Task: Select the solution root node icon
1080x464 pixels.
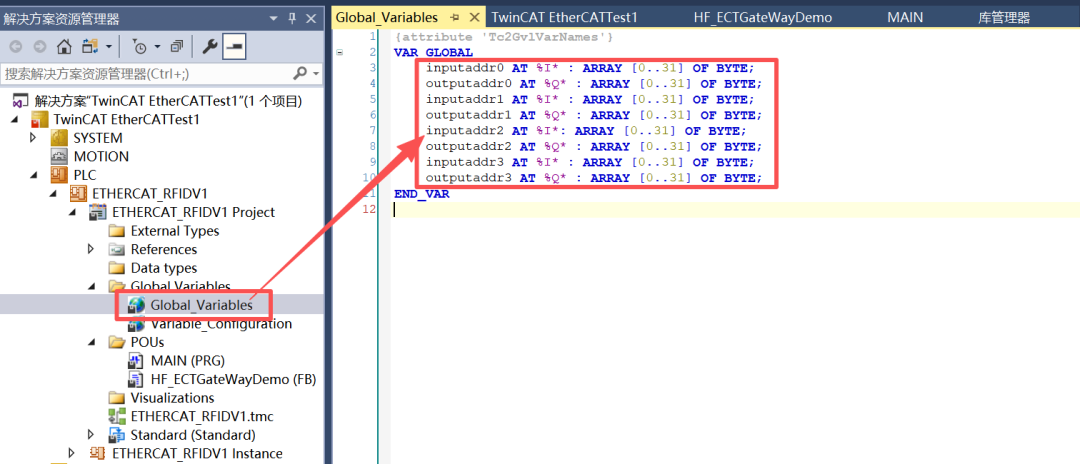Action: coord(21,101)
